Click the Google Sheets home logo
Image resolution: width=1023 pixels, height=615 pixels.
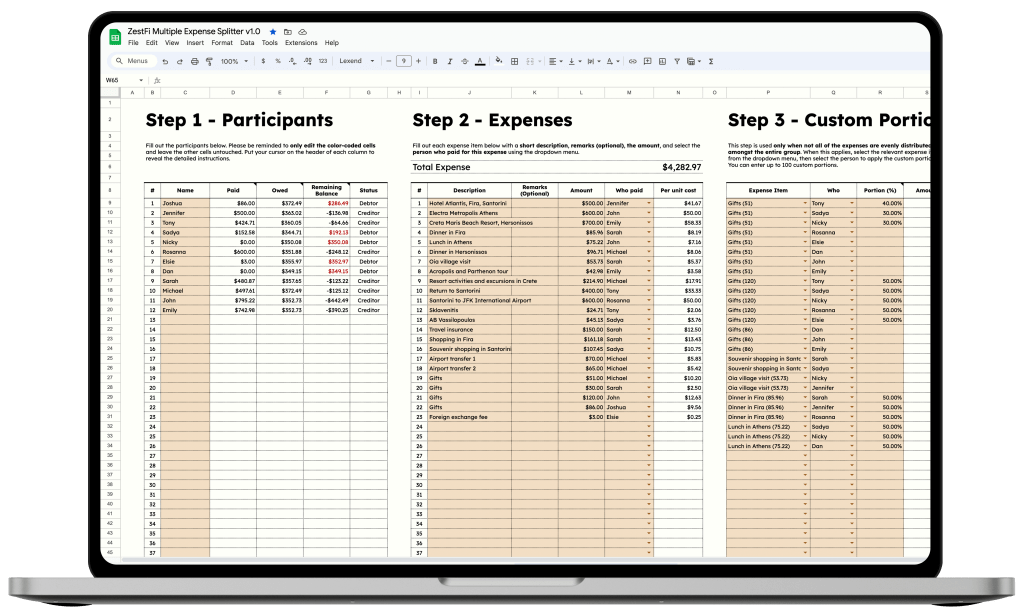click(x=115, y=37)
